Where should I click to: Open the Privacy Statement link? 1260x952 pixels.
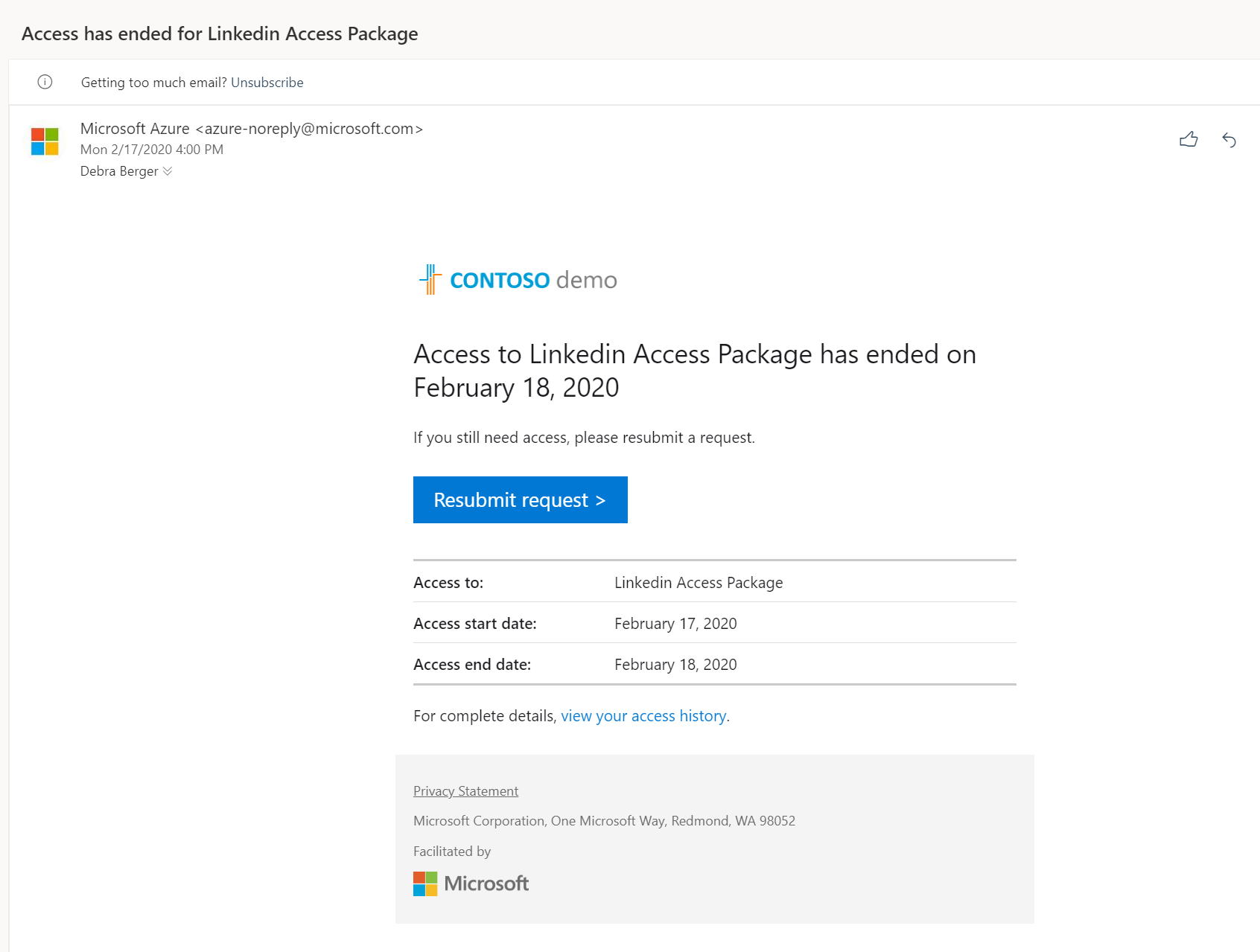(465, 791)
